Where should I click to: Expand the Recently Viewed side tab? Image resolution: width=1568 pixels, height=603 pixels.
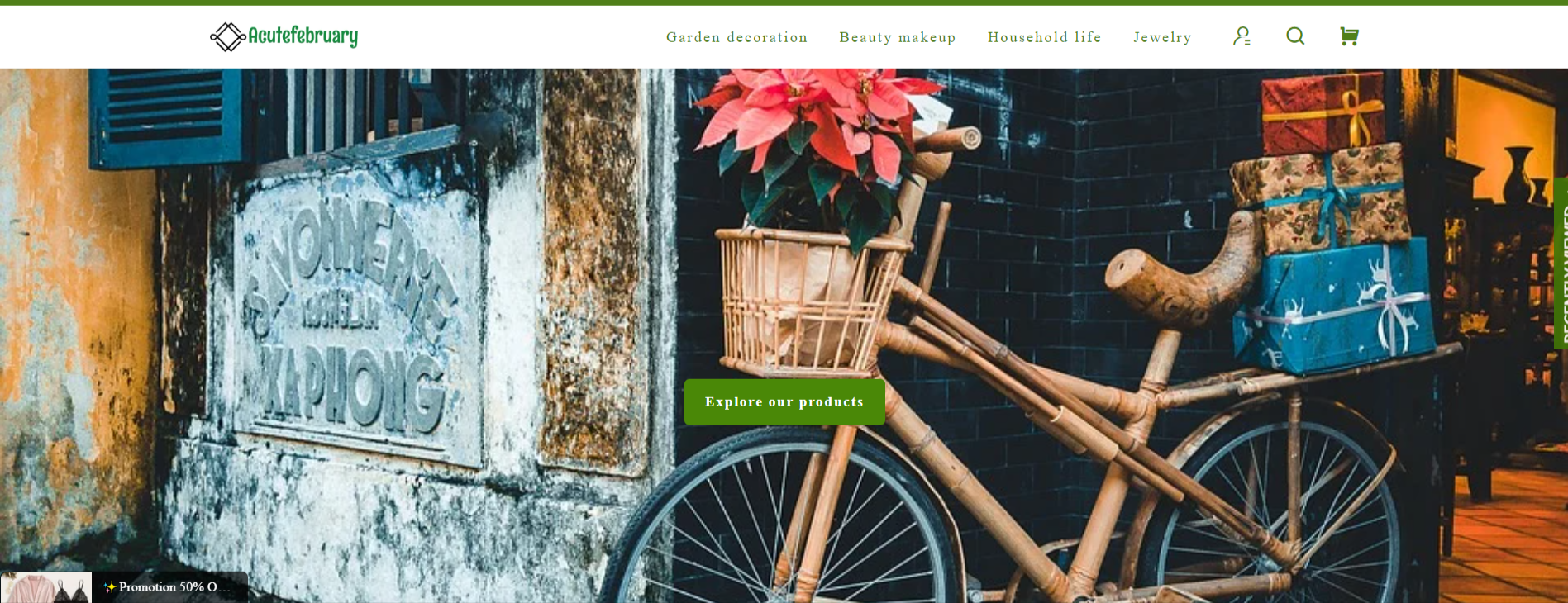click(x=1561, y=263)
